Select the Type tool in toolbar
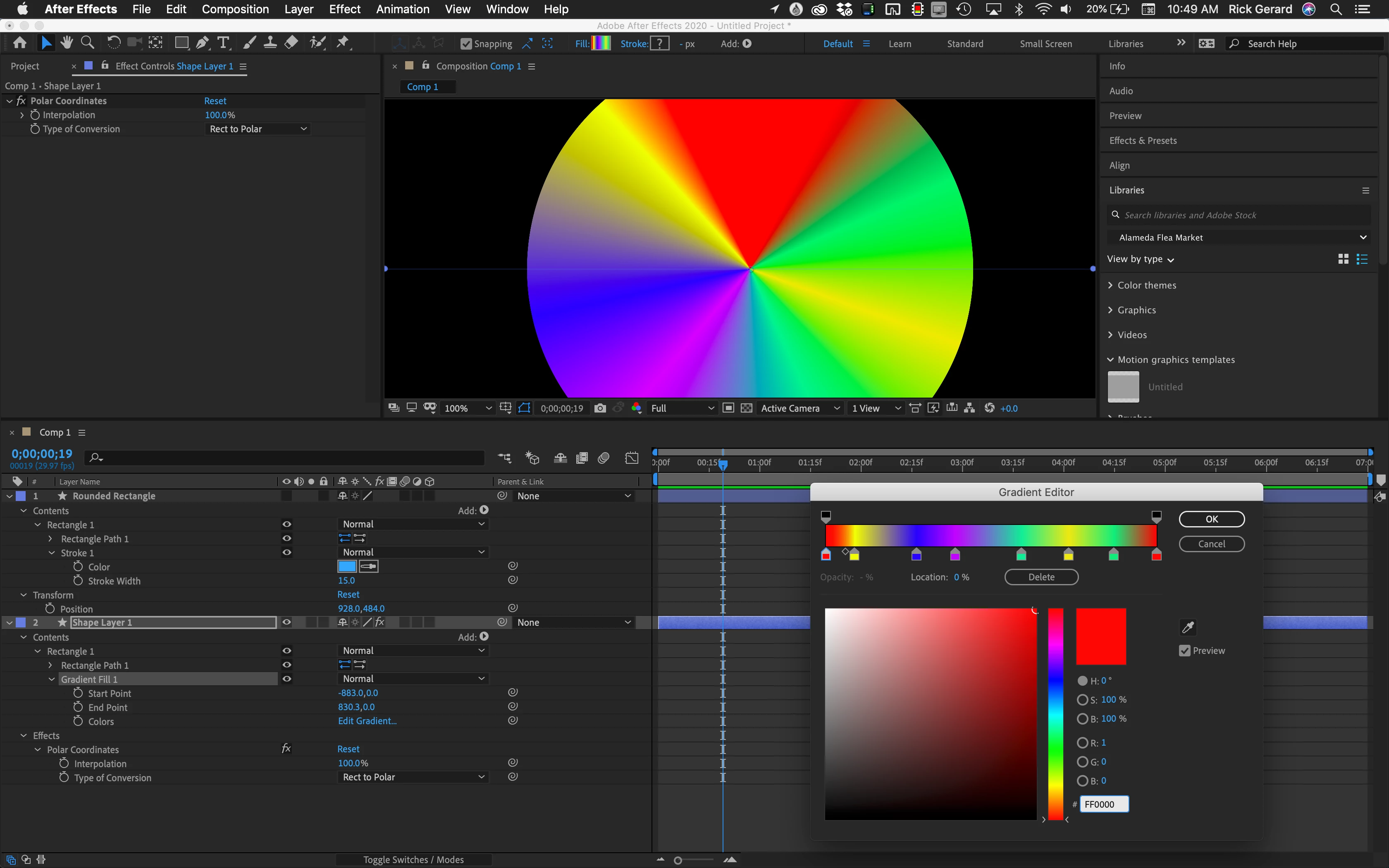The width and height of the screenshot is (1389, 868). coord(223,43)
